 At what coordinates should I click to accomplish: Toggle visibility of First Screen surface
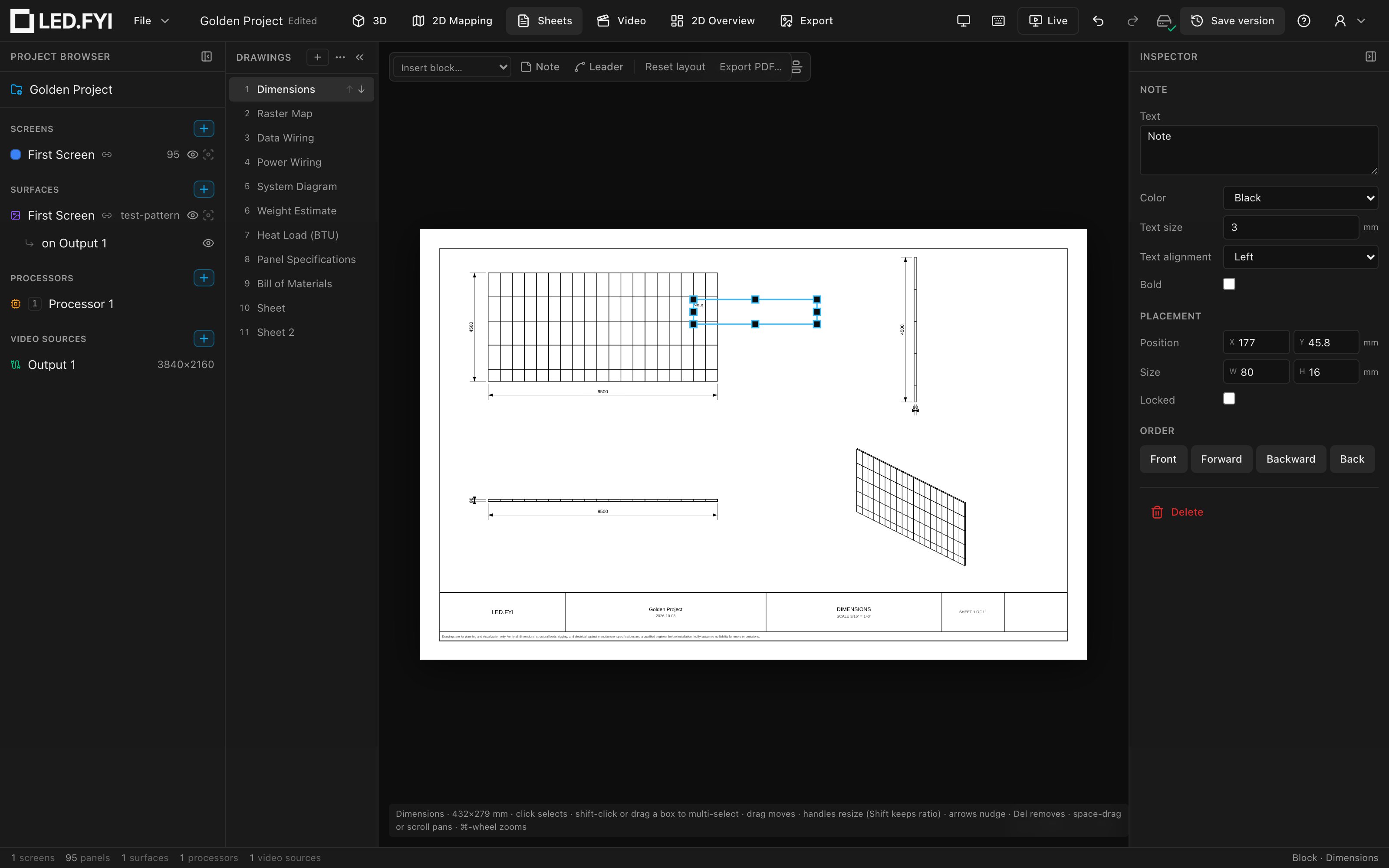pyautogui.click(x=193, y=215)
